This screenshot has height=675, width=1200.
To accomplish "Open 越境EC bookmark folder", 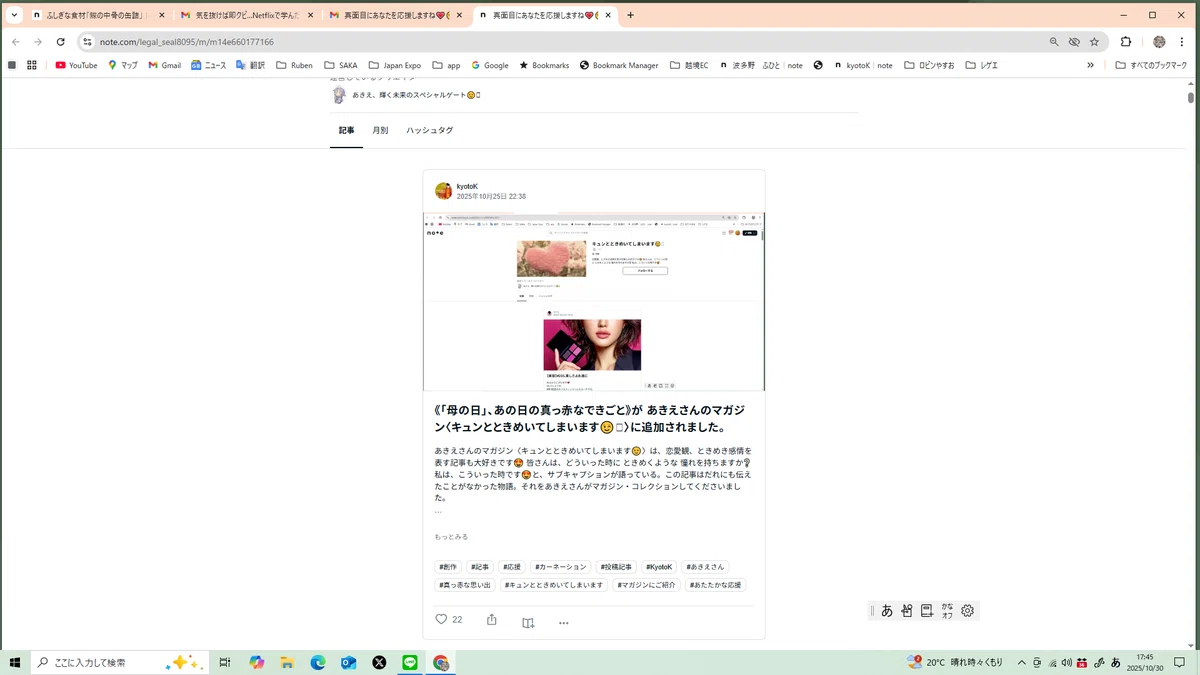I will coord(689,65).
